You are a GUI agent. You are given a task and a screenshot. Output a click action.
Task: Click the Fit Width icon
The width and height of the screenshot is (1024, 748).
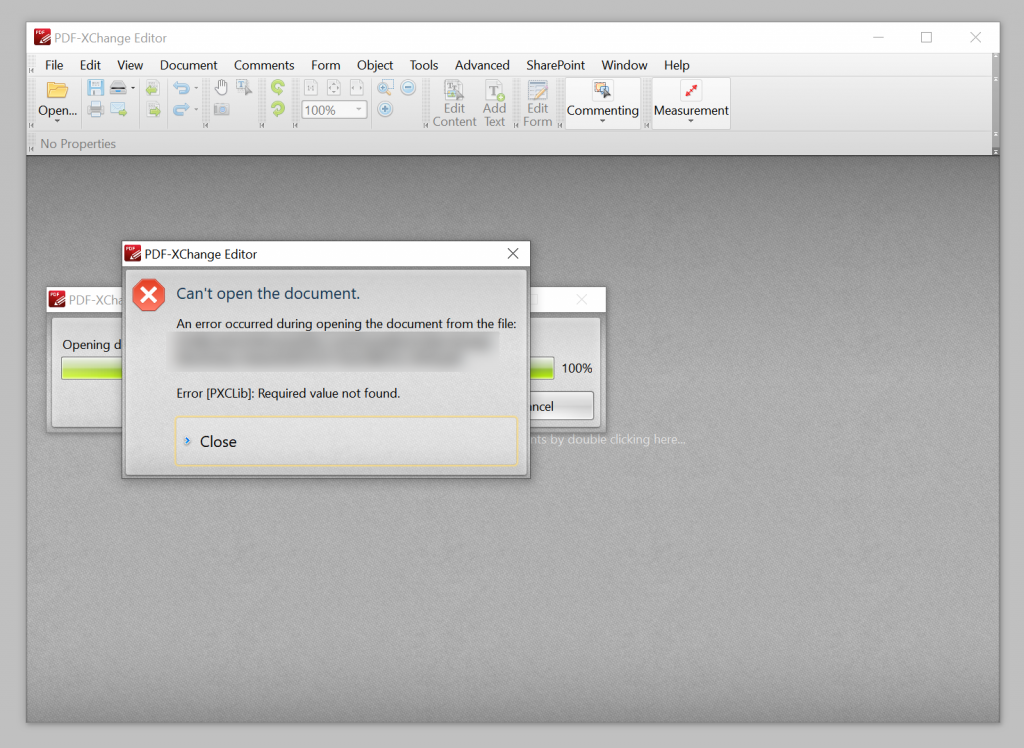(357, 88)
